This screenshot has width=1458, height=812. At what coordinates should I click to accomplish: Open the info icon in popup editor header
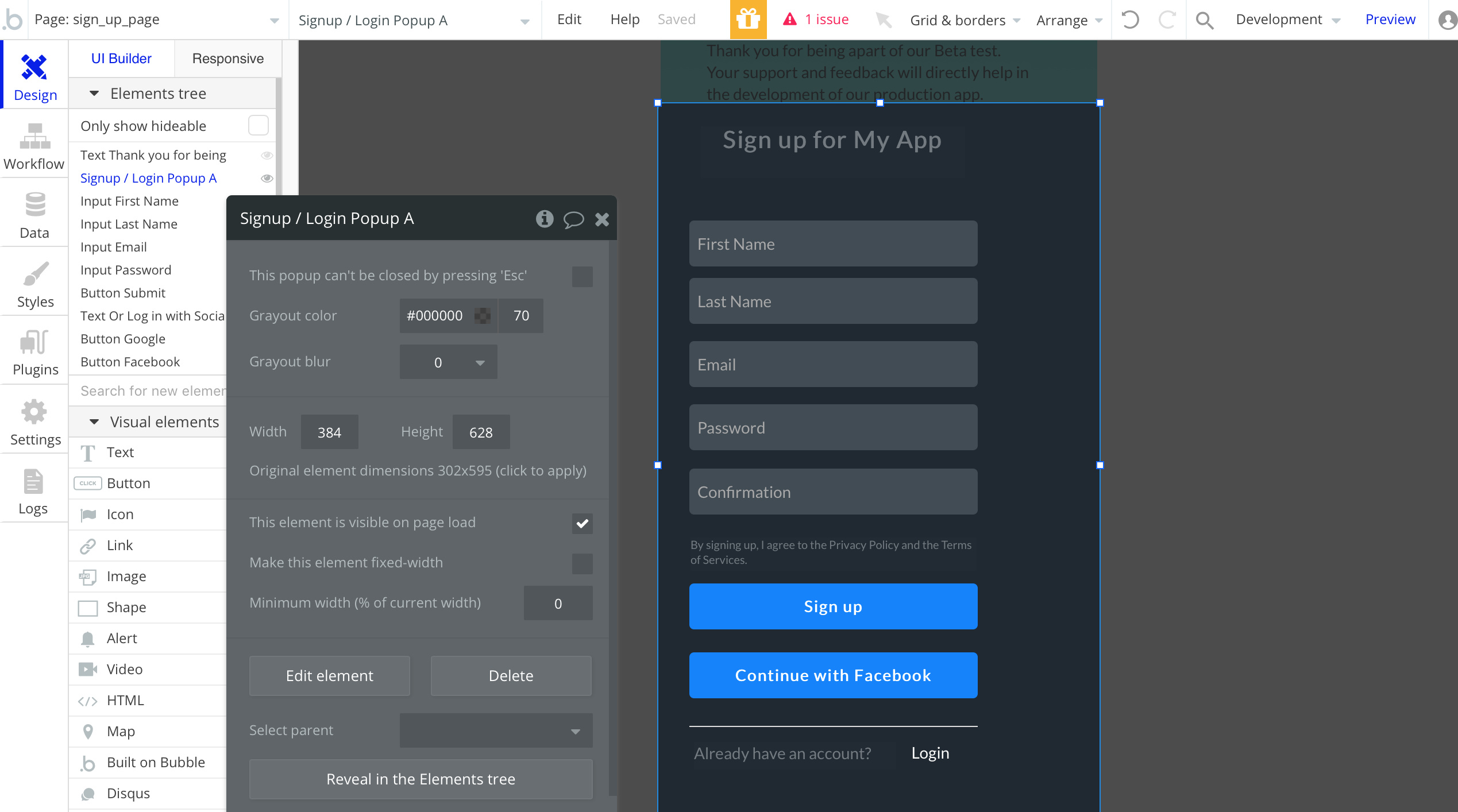[x=544, y=219]
